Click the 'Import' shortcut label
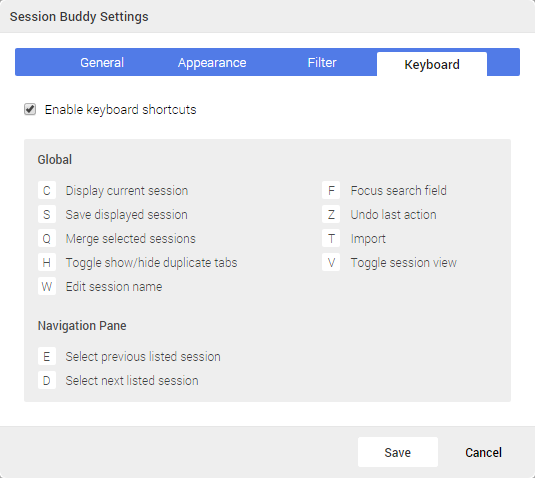Viewport: 535px width, 478px height. [368, 239]
